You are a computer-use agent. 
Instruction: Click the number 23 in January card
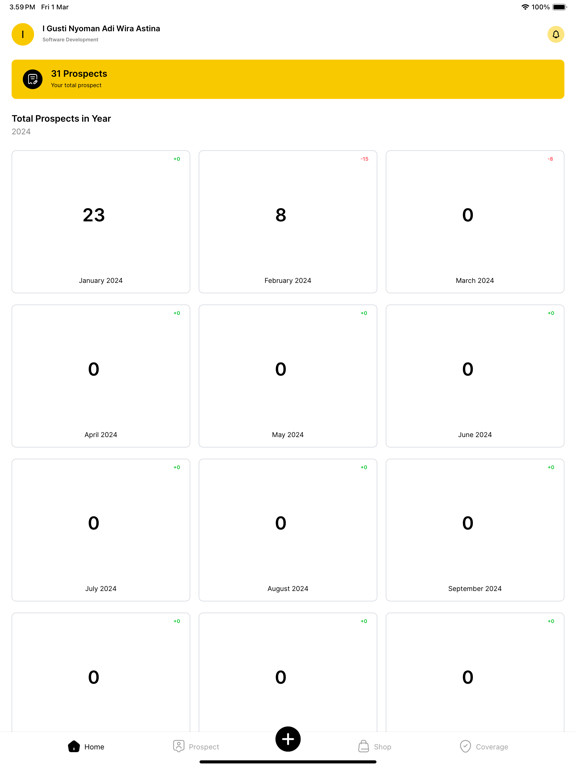[94, 215]
